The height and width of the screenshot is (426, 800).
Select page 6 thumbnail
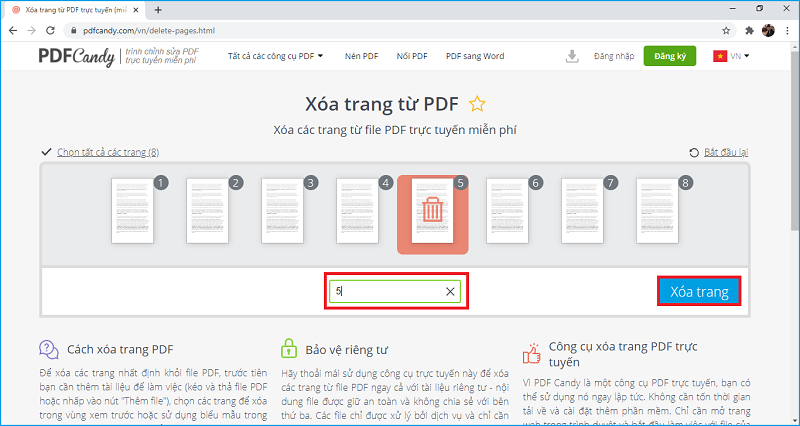point(507,210)
